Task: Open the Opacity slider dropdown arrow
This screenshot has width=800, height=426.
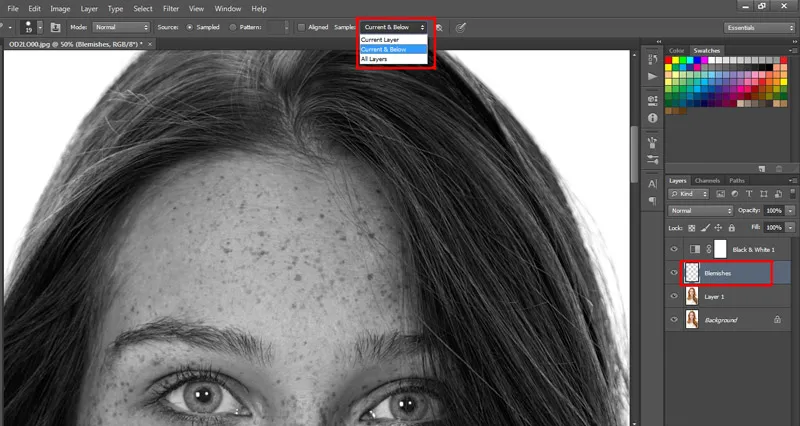Action: click(x=790, y=211)
